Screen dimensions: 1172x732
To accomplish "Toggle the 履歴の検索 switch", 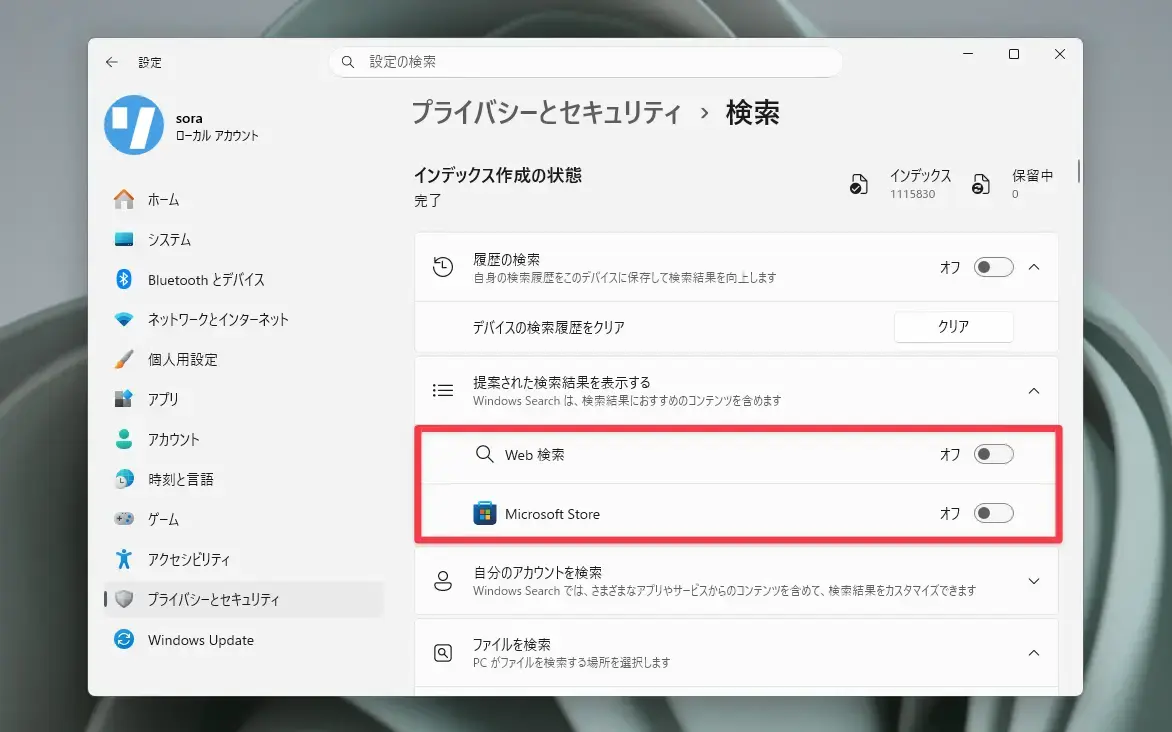I will point(993,267).
